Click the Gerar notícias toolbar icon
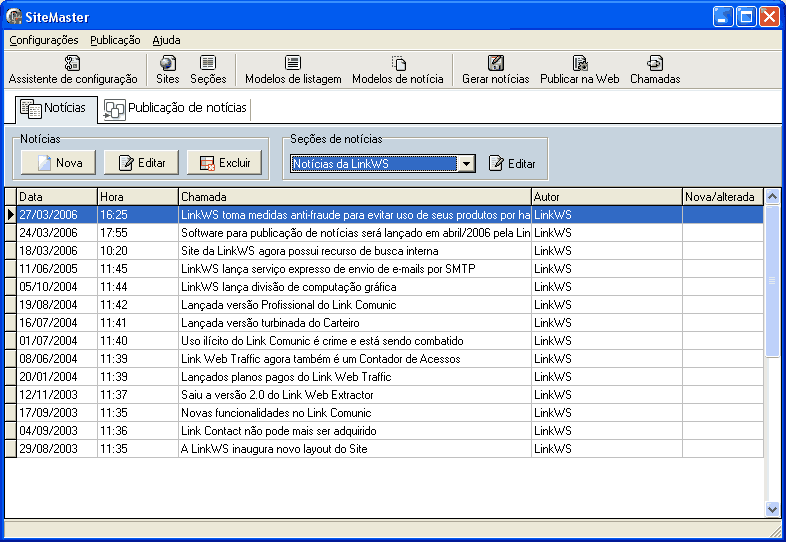This screenshot has width=786, height=542. point(496,70)
